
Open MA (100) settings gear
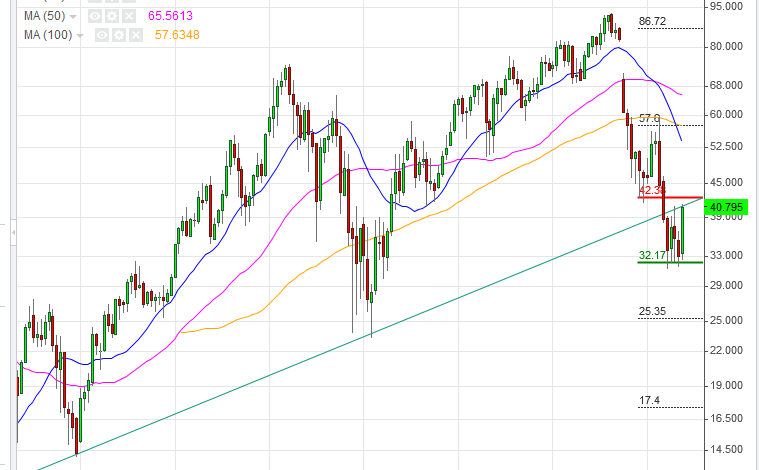click(116, 35)
